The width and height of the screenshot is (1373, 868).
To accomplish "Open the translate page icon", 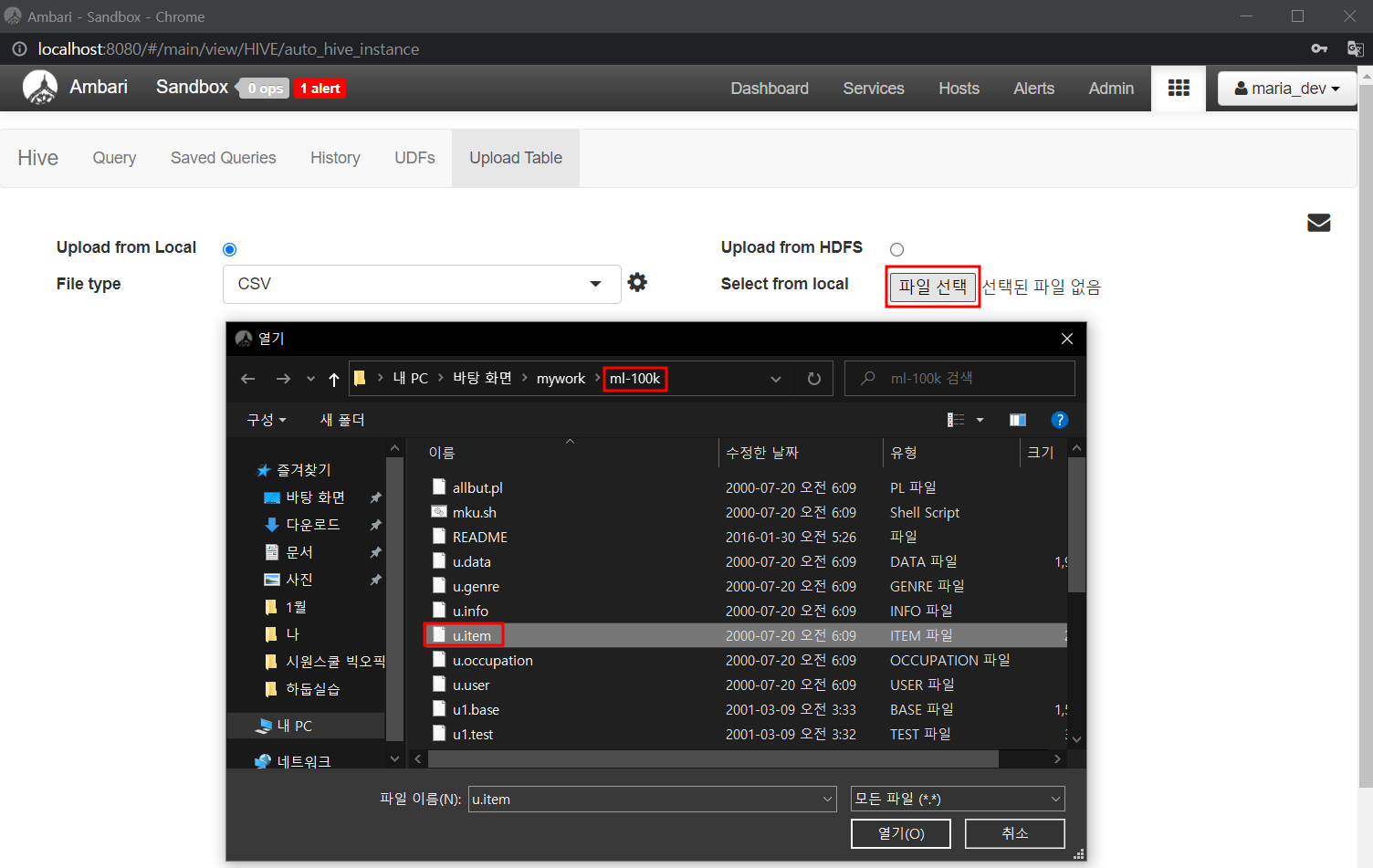I will pyautogui.click(x=1355, y=48).
